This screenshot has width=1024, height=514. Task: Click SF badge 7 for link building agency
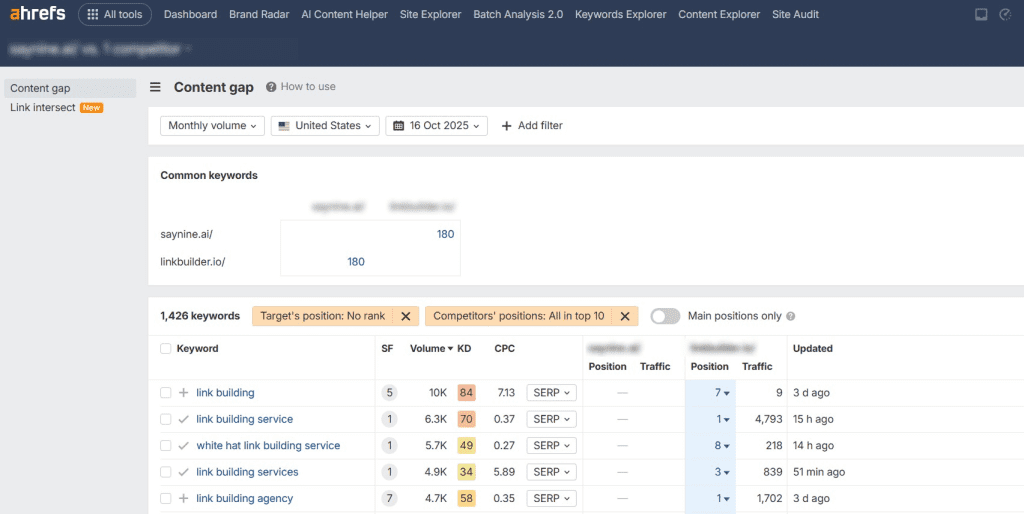[x=389, y=498]
